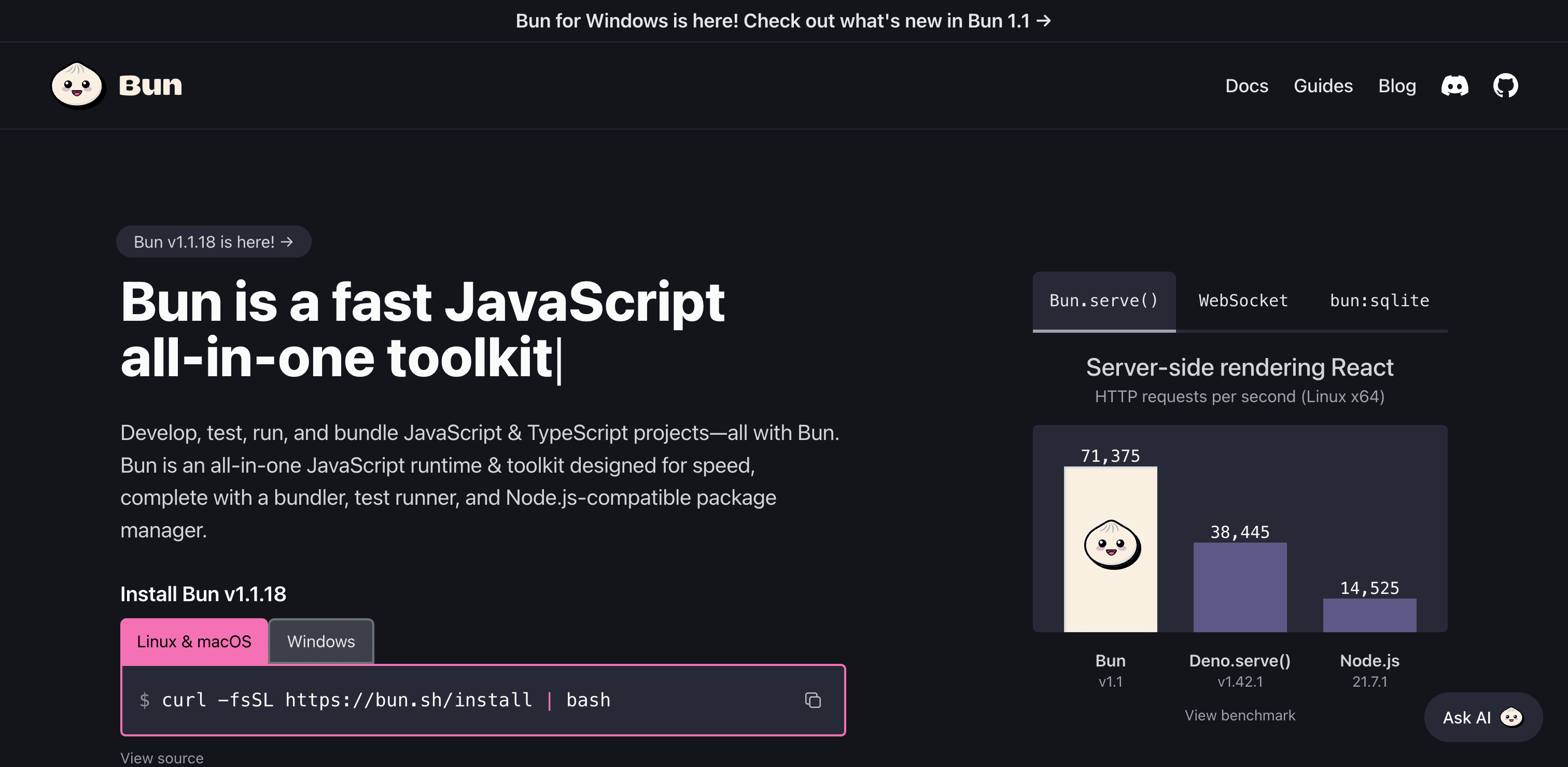Click the View source link
The height and width of the screenshot is (767, 1568).
(162, 758)
